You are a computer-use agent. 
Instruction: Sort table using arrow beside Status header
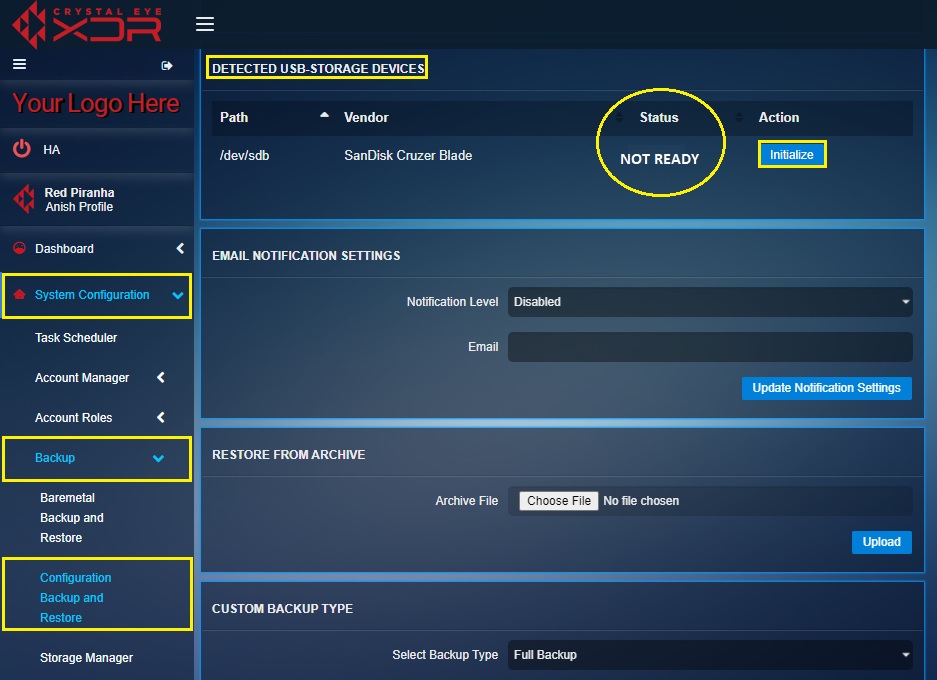tap(620, 117)
